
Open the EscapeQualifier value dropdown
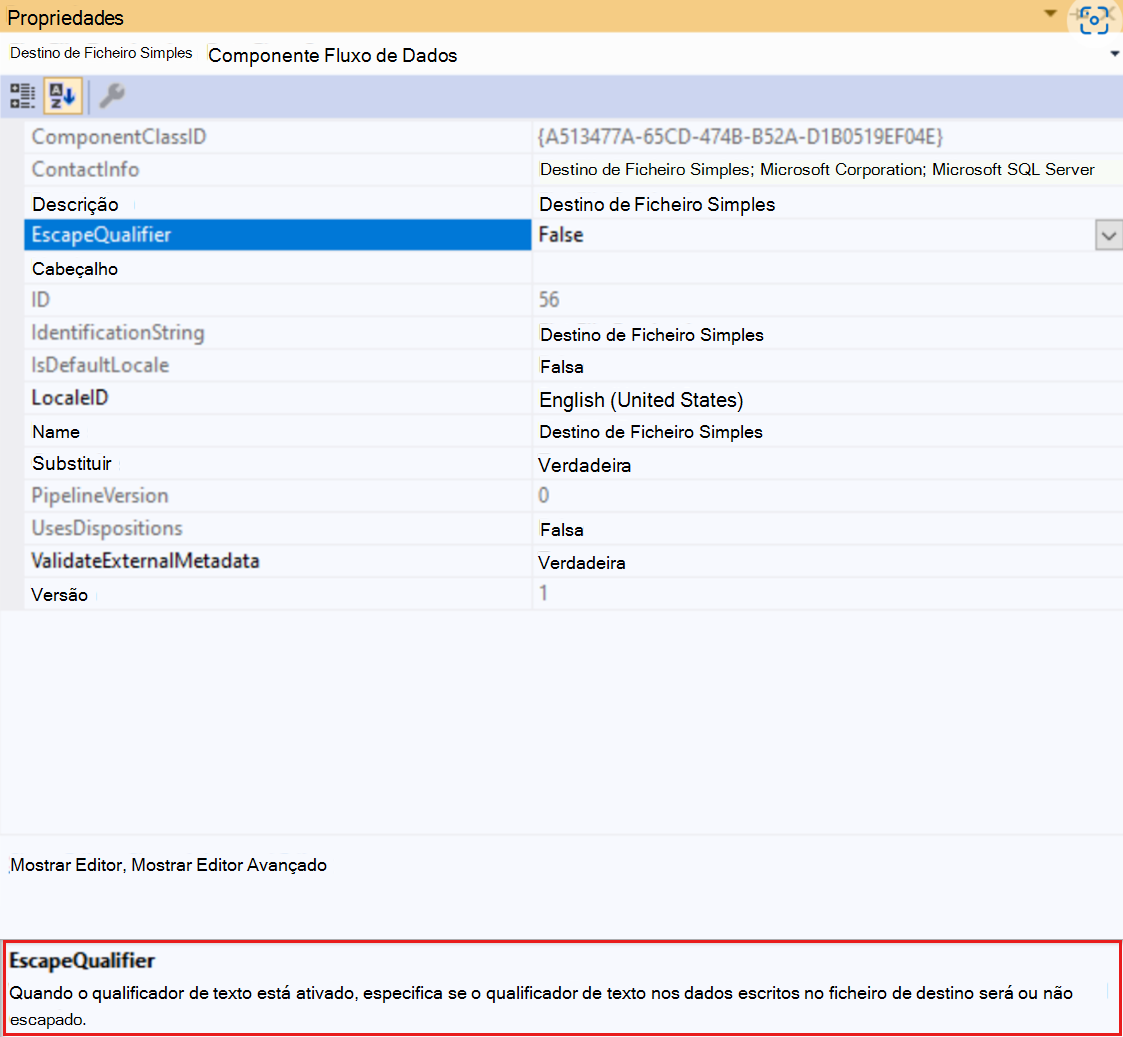pyautogui.click(x=1108, y=236)
